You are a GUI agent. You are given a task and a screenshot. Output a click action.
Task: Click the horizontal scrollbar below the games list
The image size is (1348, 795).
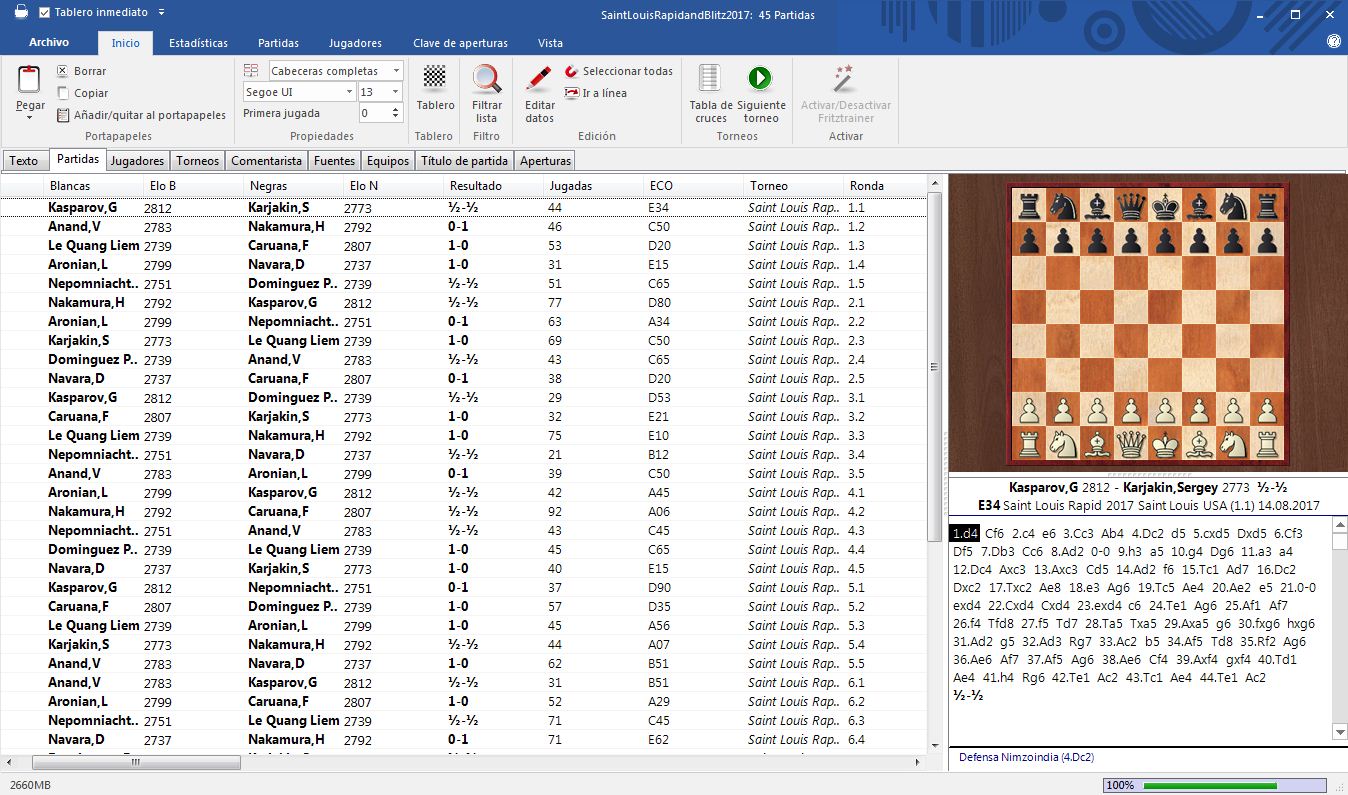pos(135,762)
